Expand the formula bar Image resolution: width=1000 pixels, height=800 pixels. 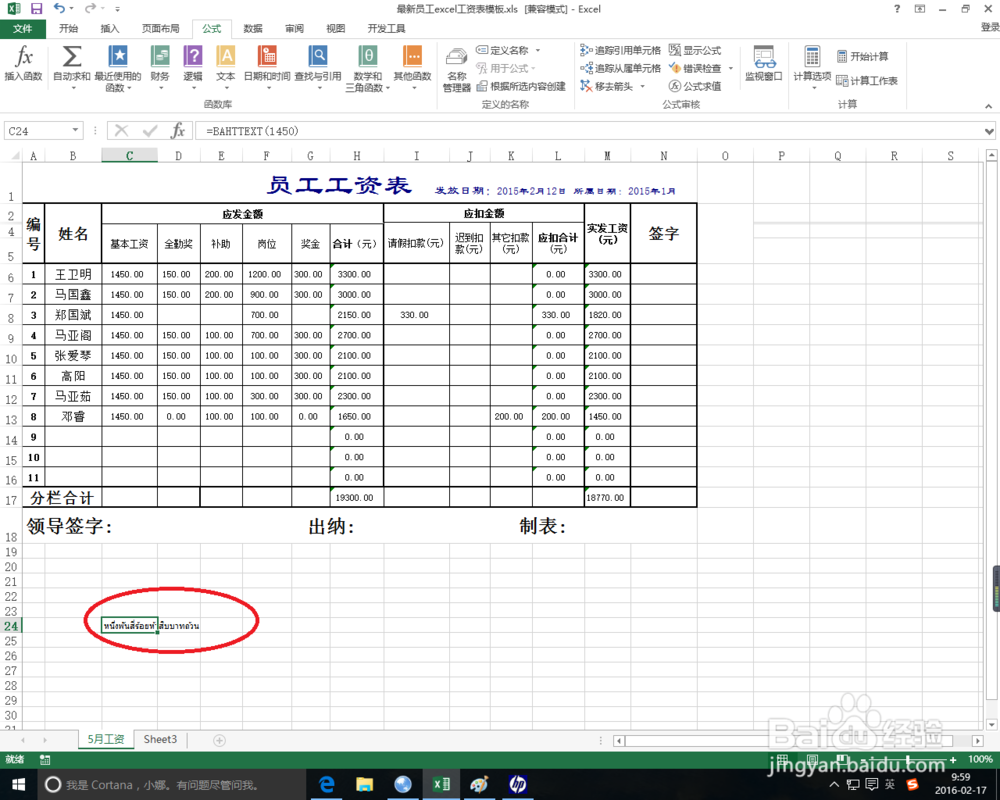point(989,131)
